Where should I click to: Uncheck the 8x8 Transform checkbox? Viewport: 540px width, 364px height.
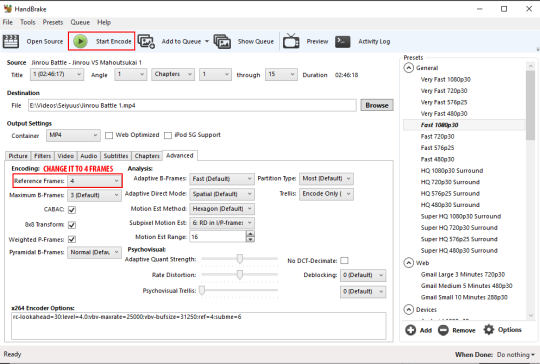[x=72, y=225]
